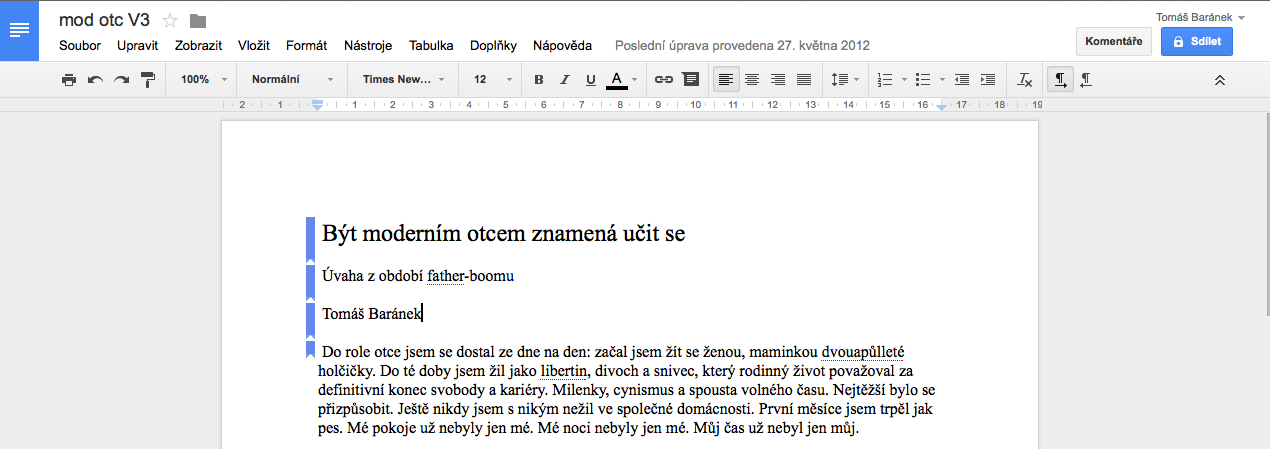The height and width of the screenshot is (449, 1270).
Task: Align text left
Action: pyautogui.click(x=726, y=80)
